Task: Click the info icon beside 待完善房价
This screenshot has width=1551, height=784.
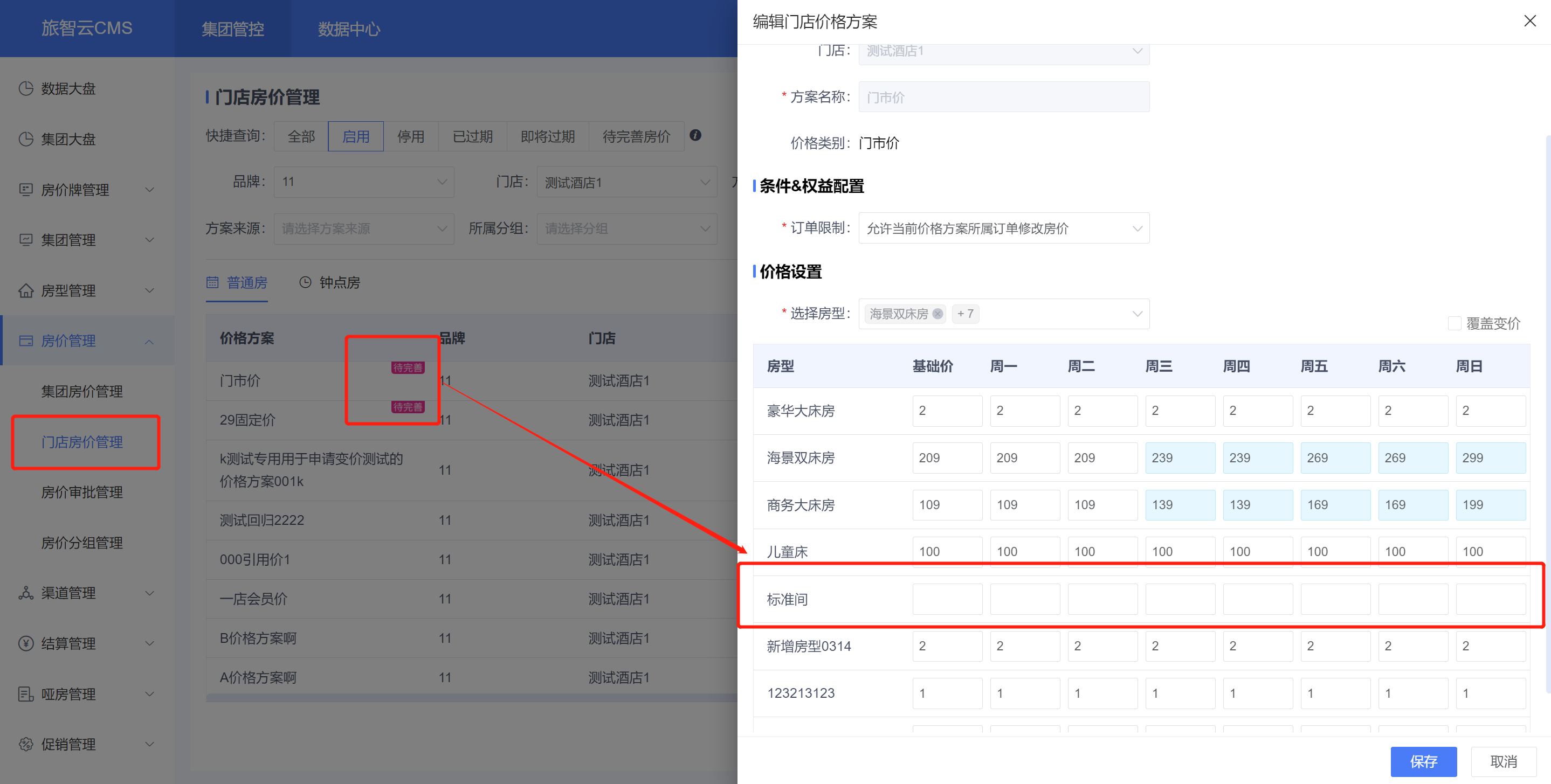Action: tap(695, 135)
